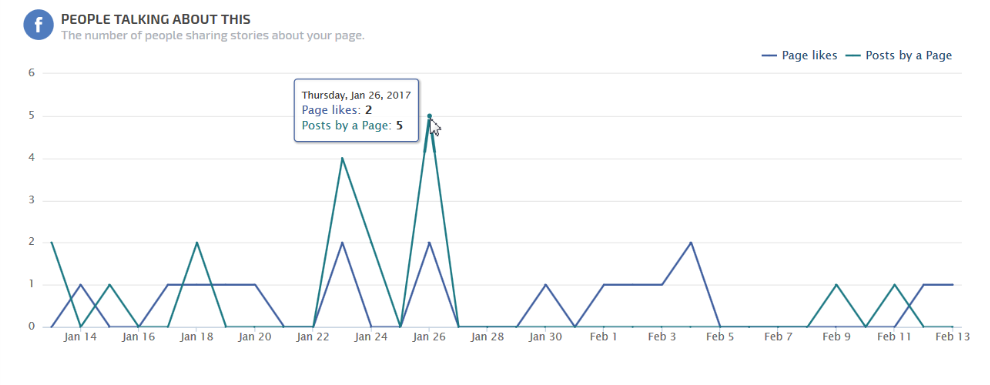Click the Posts by a Page peak on Jan 18
The width and height of the screenshot is (990, 385).
(197, 242)
